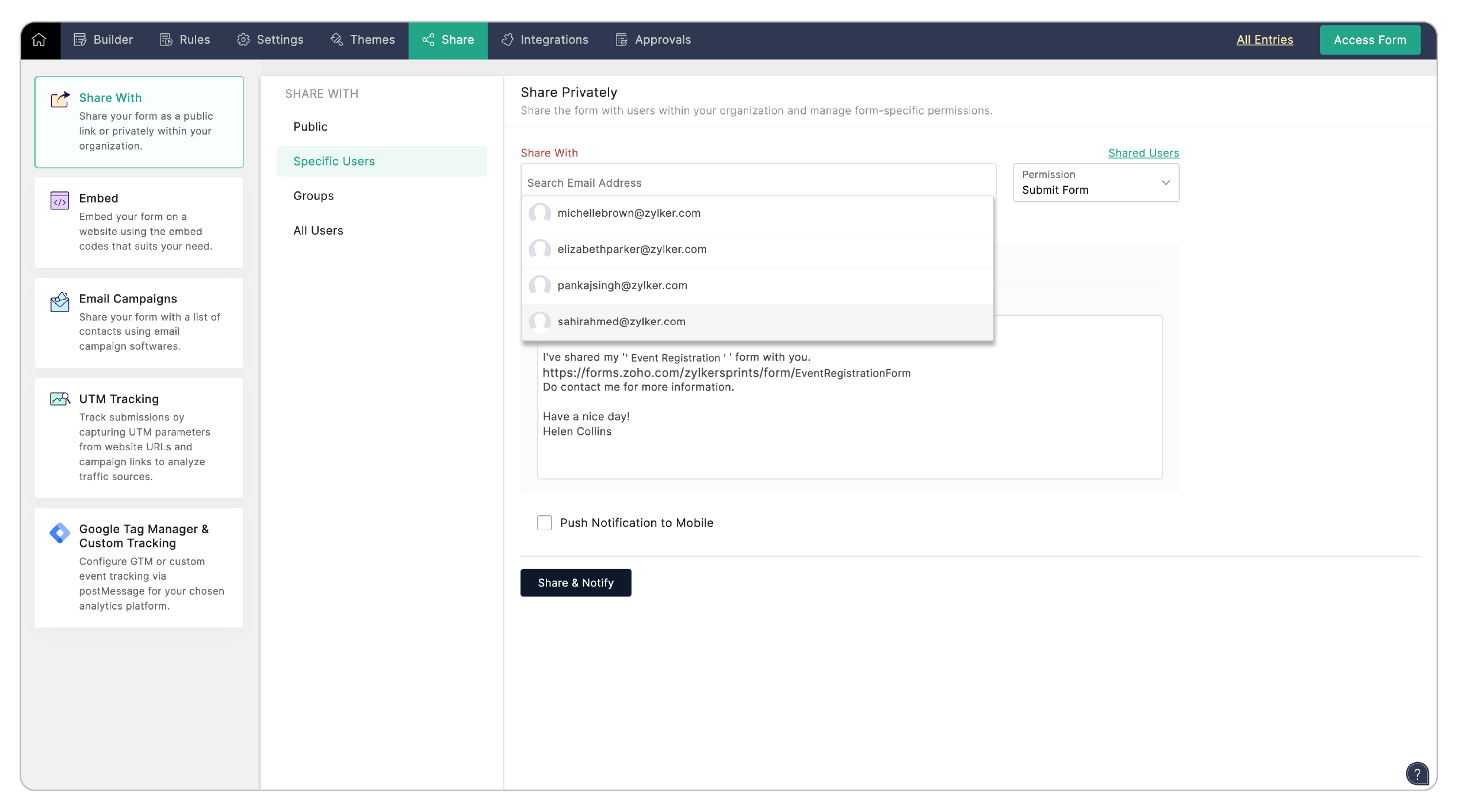Click the home icon in the top bar
The width and height of the screenshot is (1458, 812).
click(39, 40)
